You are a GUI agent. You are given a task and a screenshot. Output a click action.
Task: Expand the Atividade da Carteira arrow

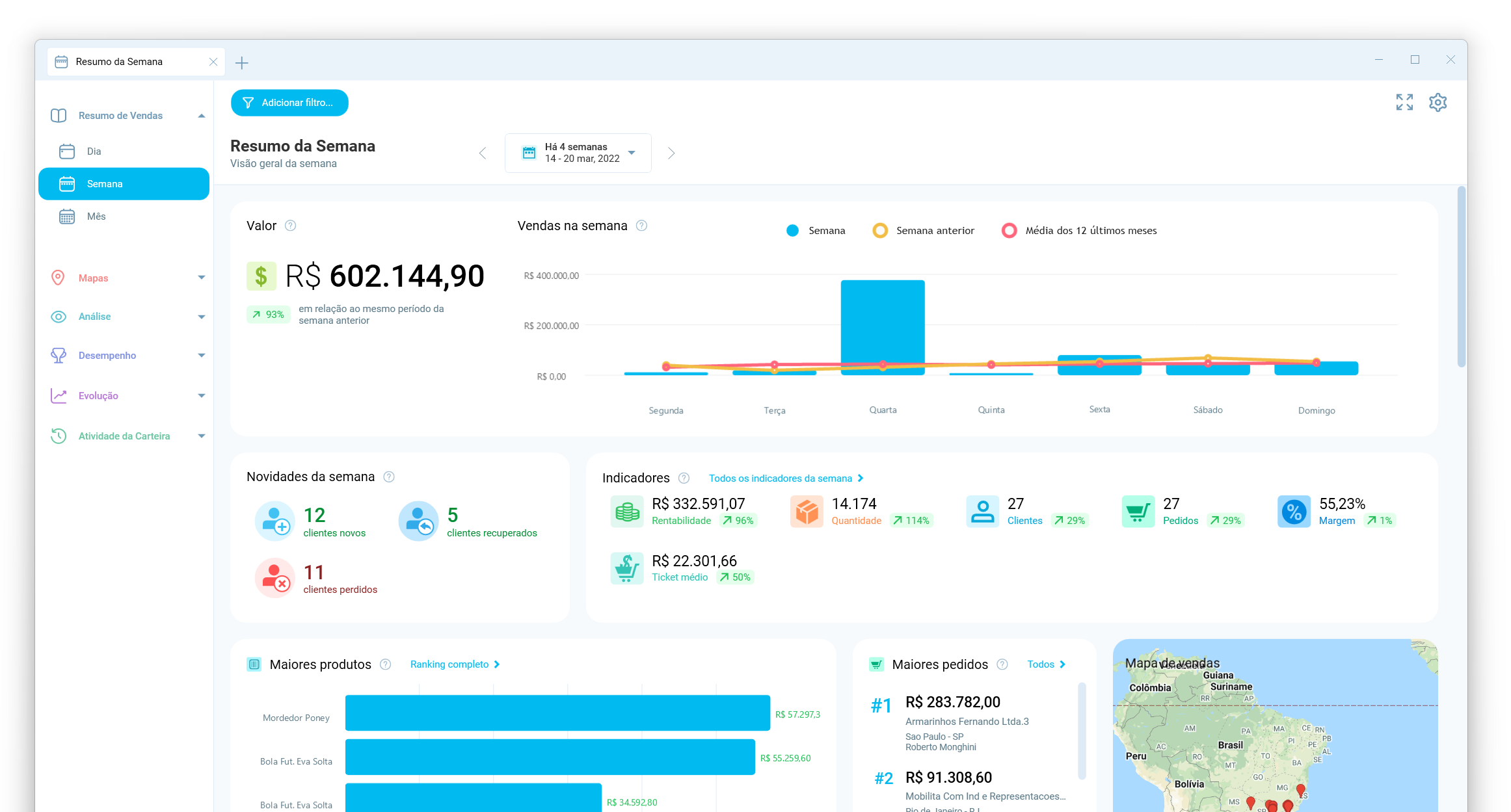point(202,436)
